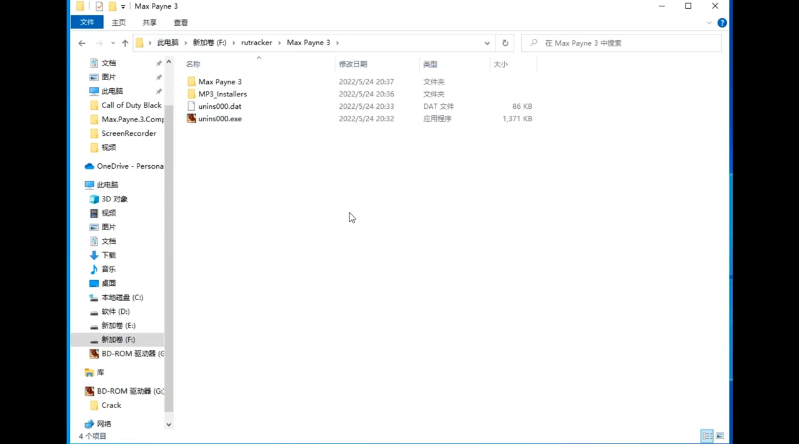799x444 pixels.
Task: Click Max Payne 3 in address breadcrumb
Action: 308,43
